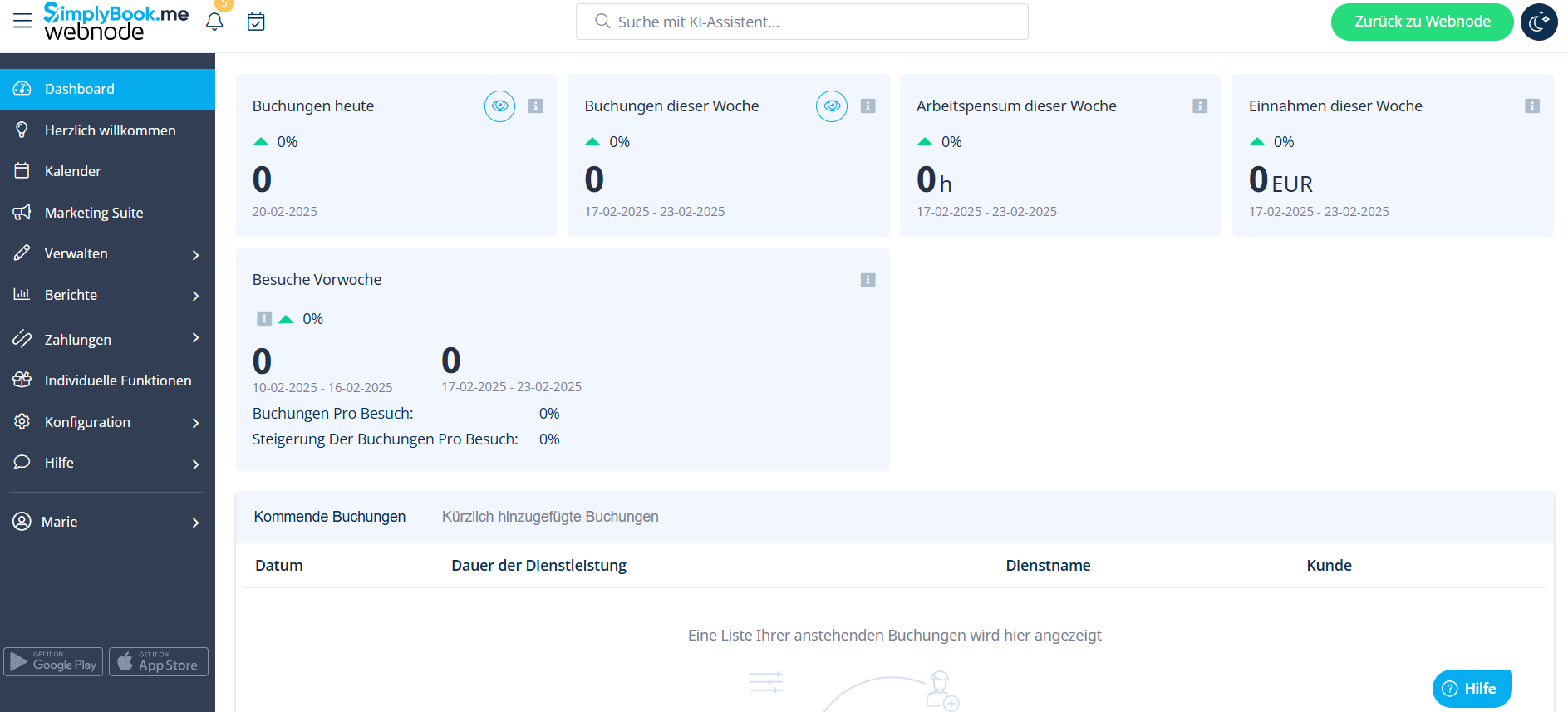Click info icon on Besuche Vorwoche card

[x=868, y=280]
